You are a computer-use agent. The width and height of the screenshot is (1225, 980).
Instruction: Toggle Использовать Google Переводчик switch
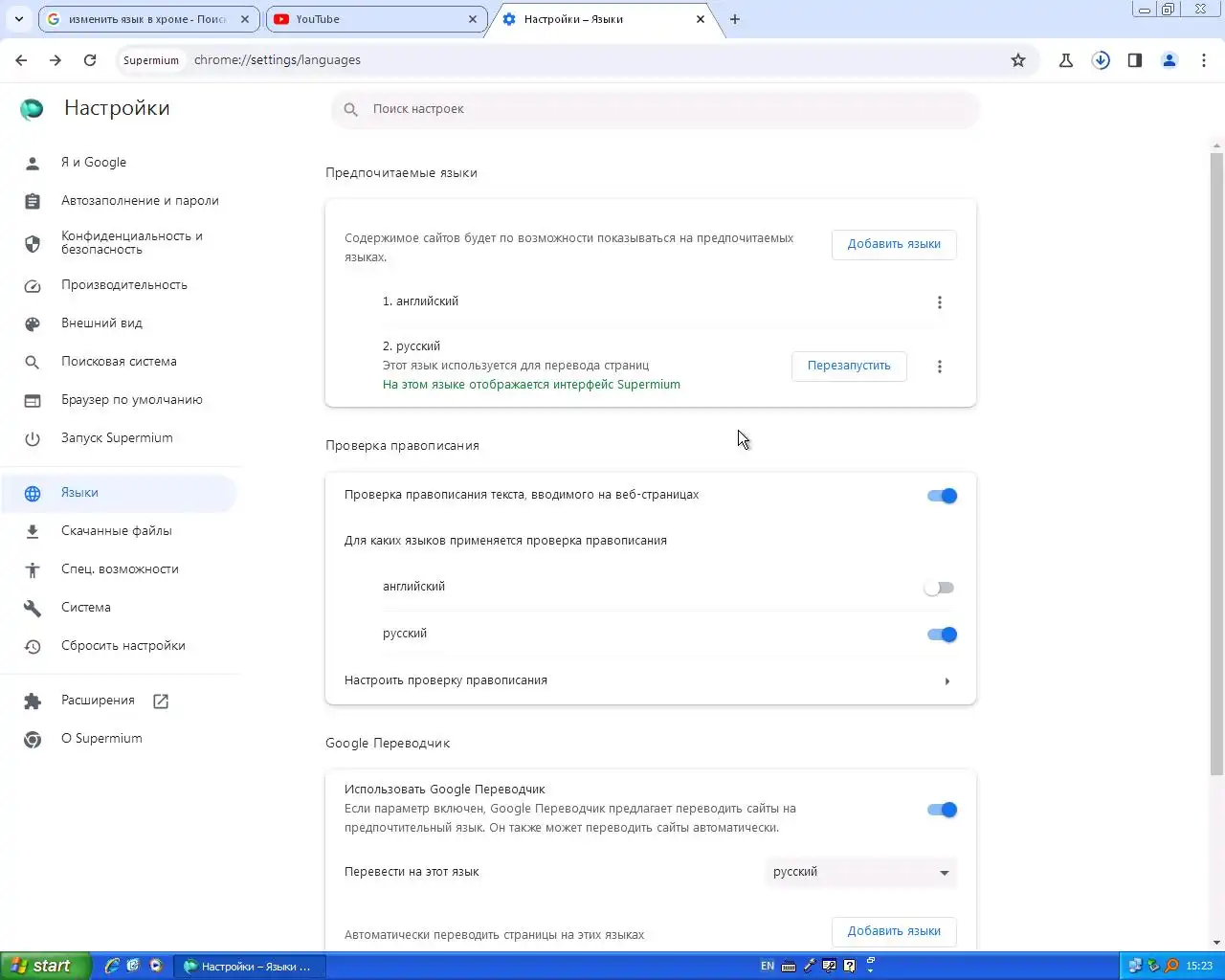tap(942, 810)
